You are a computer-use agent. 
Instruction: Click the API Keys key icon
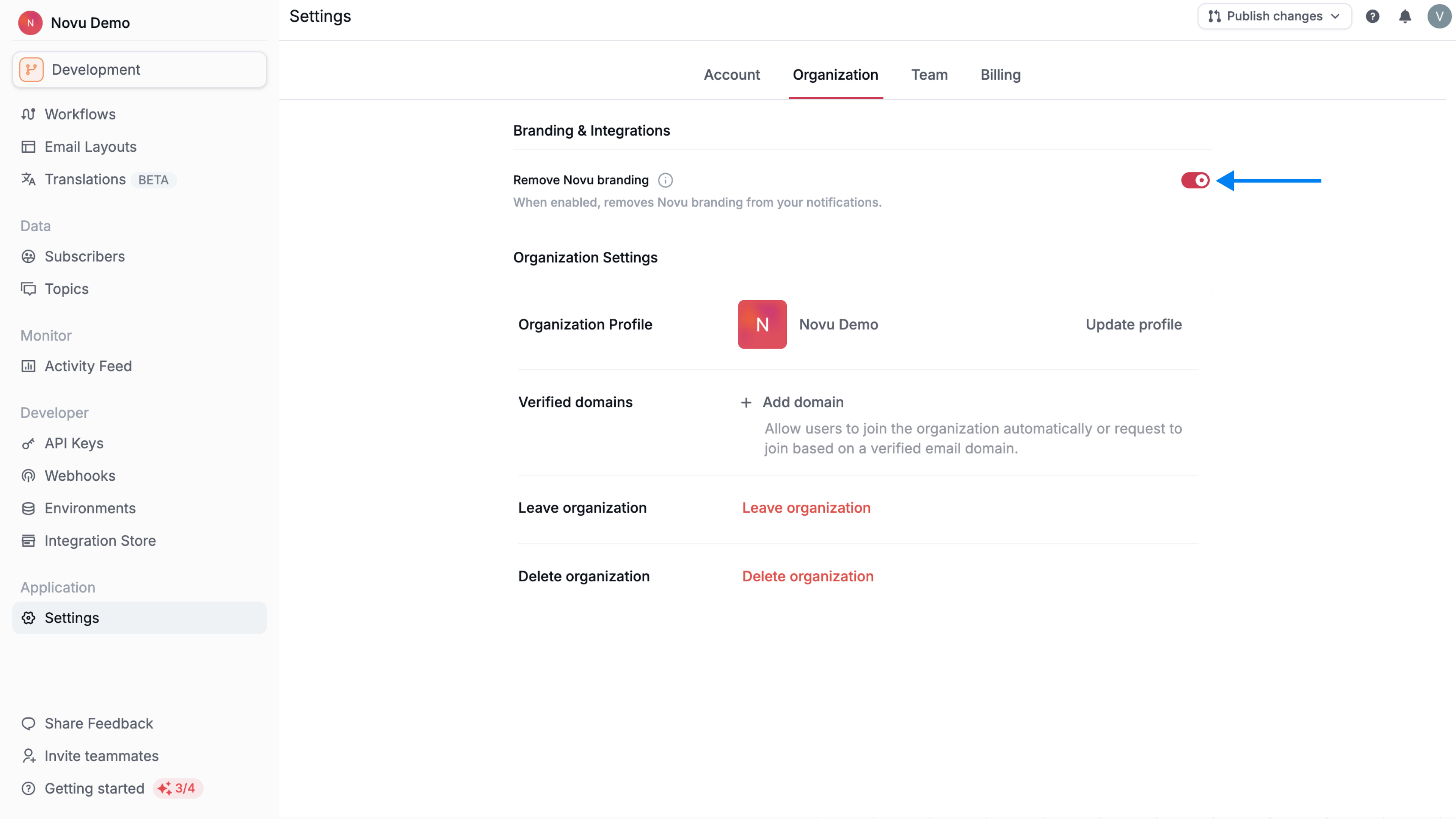29,443
